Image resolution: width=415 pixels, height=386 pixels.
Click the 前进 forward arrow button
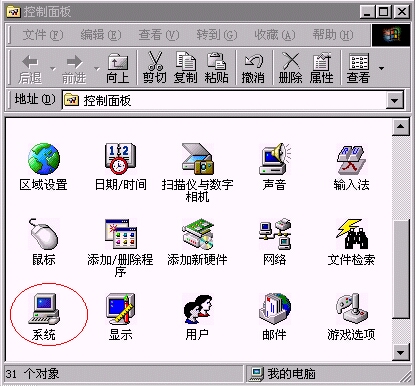74,69
